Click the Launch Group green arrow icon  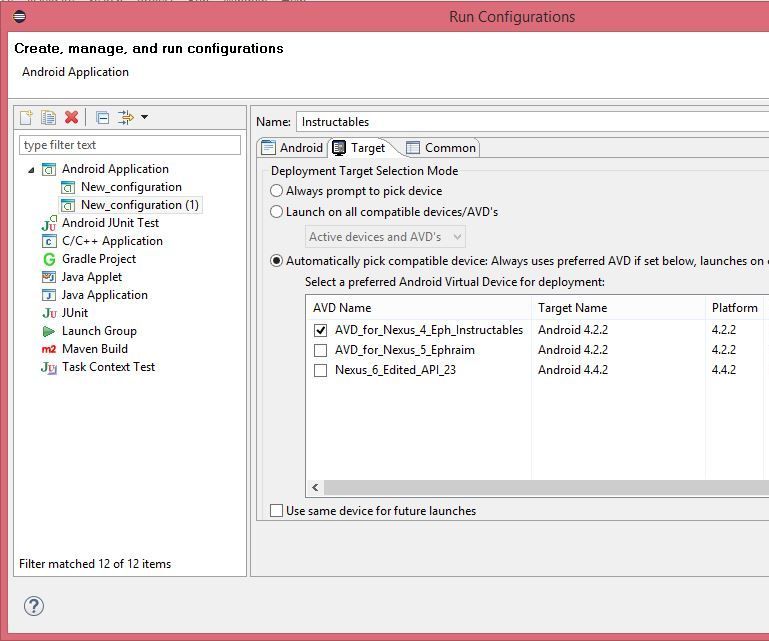tap(49, 332)
